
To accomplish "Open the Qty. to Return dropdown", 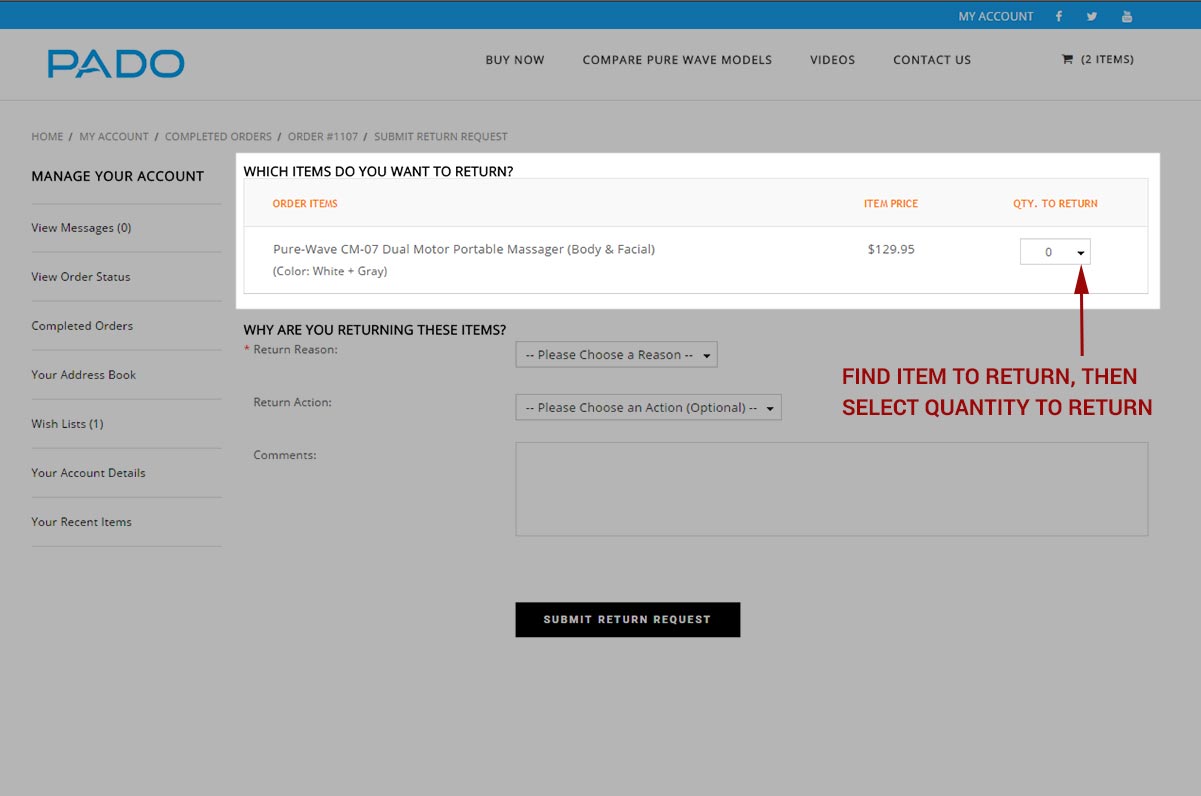I will [1055, 252].
